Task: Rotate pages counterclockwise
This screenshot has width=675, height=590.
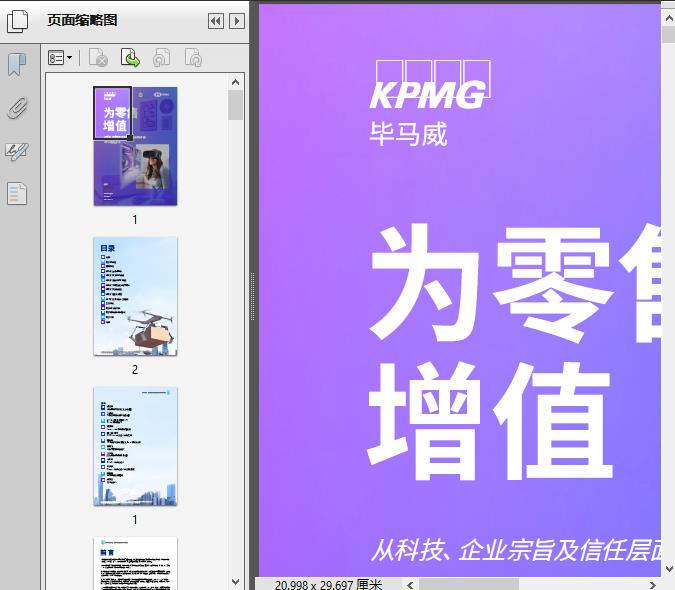Action: (162, 58)
